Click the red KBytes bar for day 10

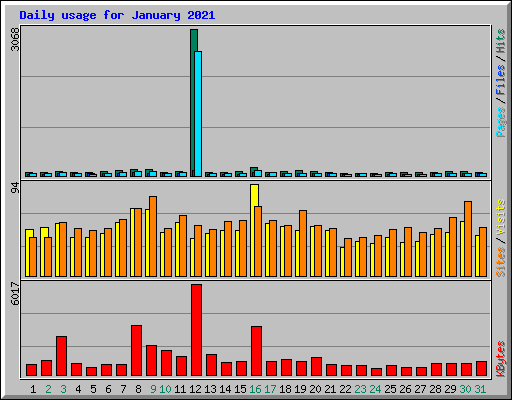[166, 363]
